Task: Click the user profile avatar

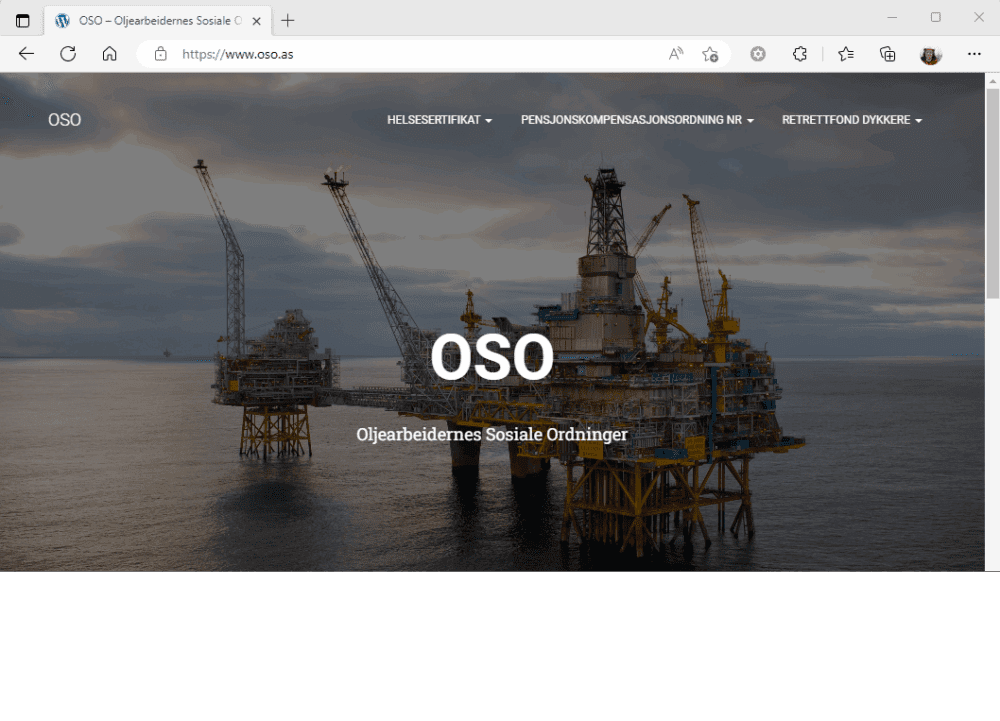Action: point(931,54)
